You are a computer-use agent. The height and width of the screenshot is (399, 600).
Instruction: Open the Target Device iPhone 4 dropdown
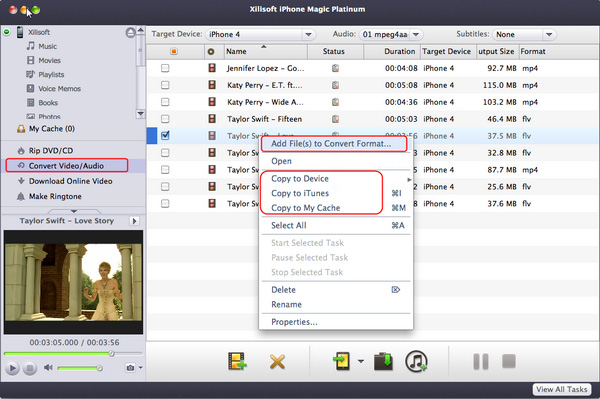(261, 34)
